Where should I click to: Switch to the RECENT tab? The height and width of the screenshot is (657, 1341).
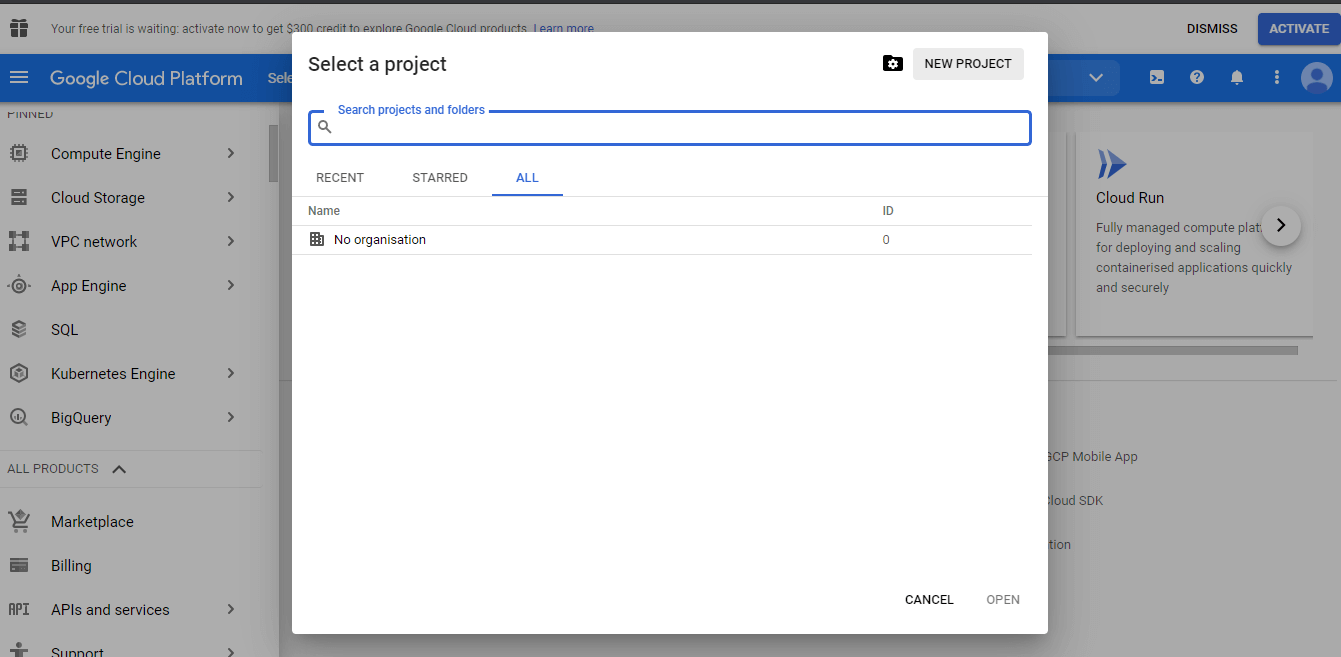pyautogui.click(x=340, y=177)
